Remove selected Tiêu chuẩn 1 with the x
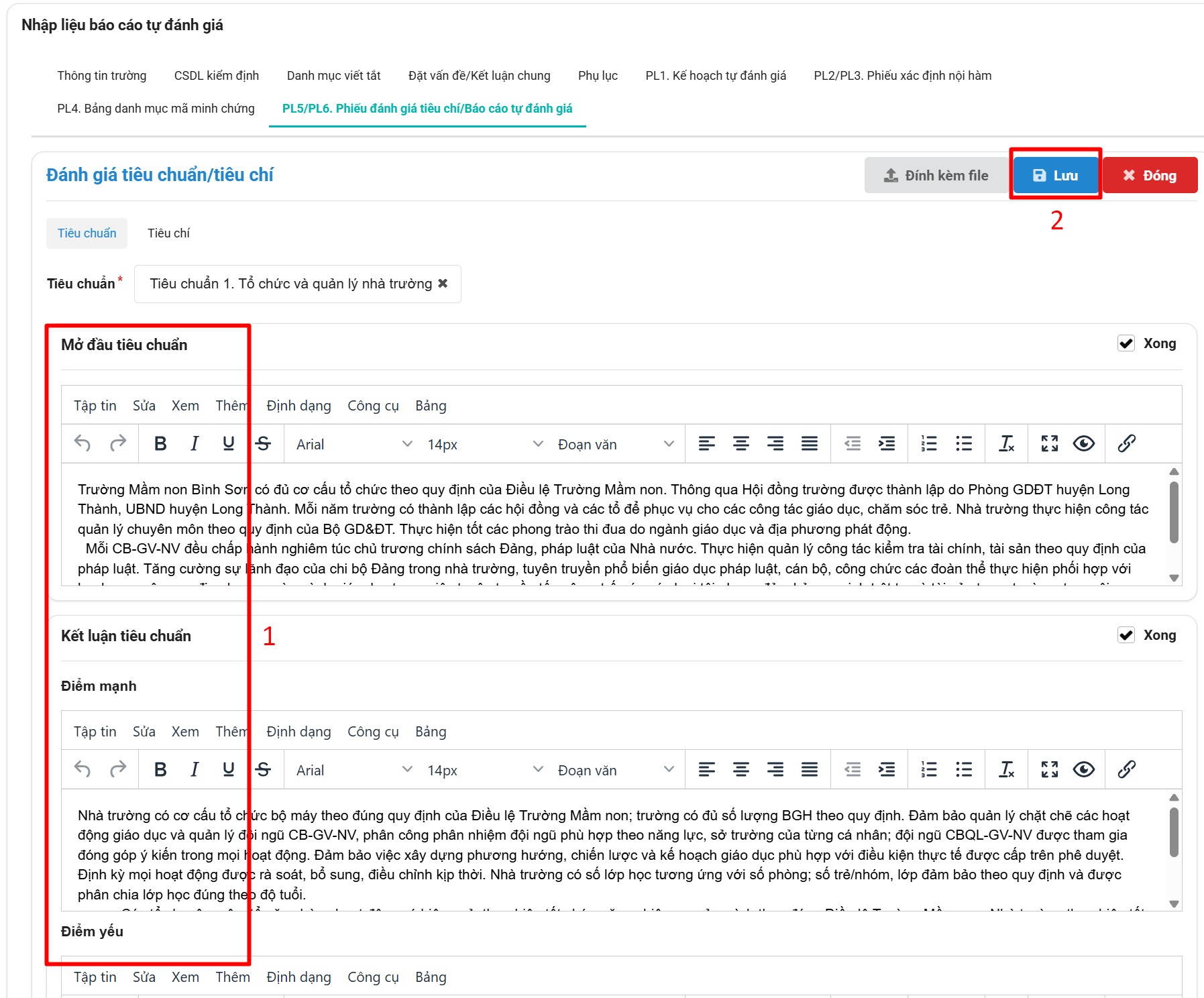This screenshot has height=998, width=1204. click(443, 284)
